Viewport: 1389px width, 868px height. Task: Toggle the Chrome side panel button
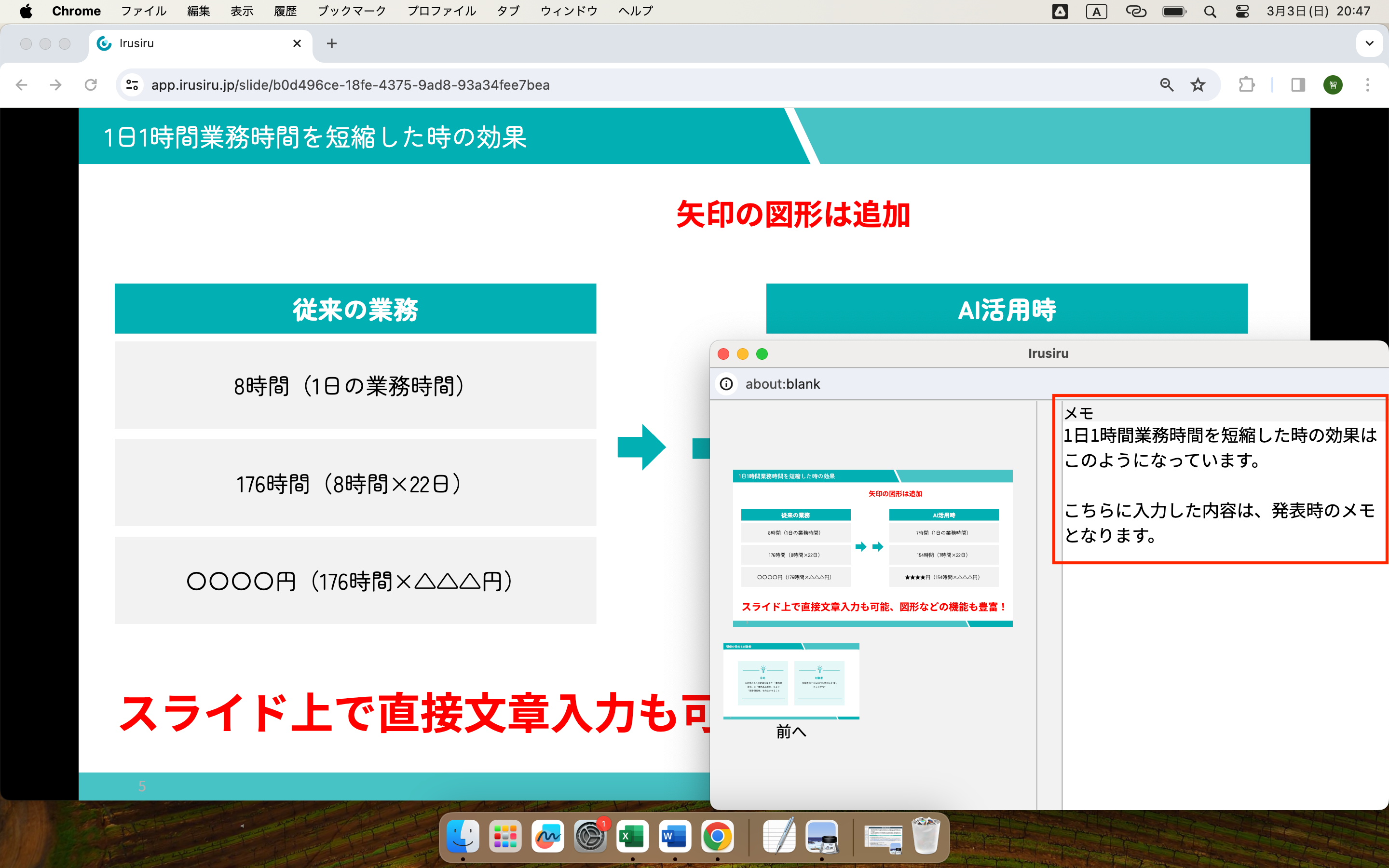pos(1298,85)
